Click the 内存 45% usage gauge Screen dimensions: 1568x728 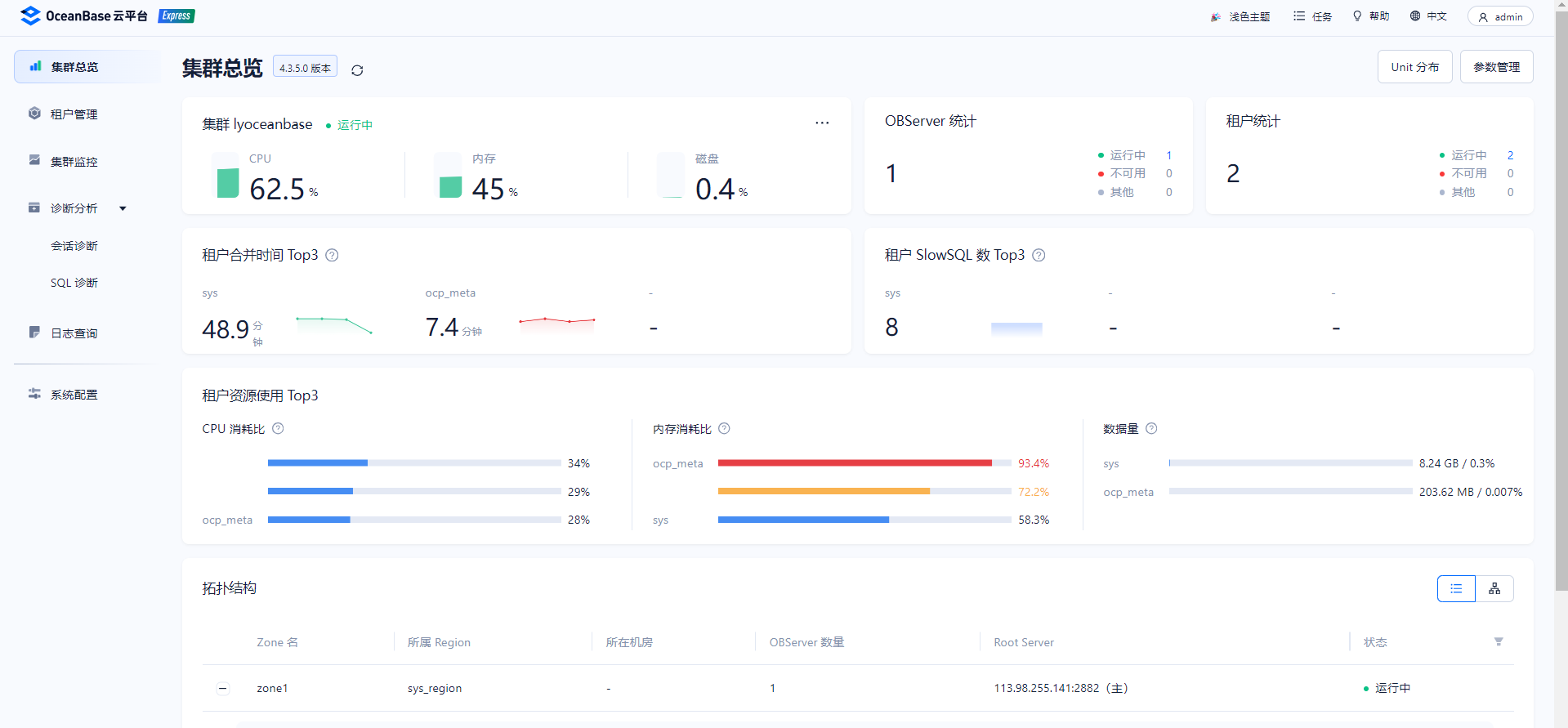coord(451,176)
